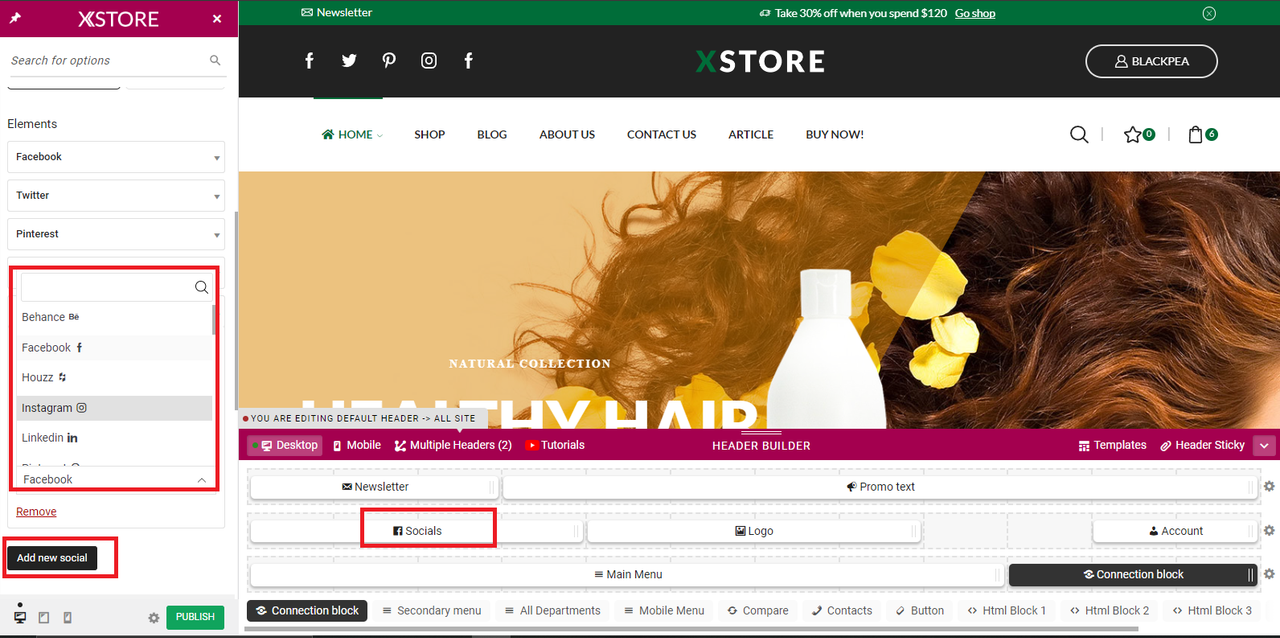
Task: Click the Remove link
Action: pos(36,512)
